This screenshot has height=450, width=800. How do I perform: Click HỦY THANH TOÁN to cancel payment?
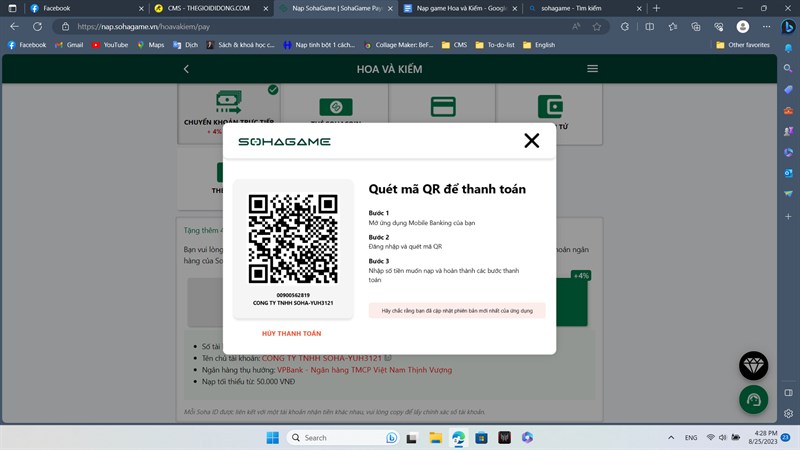(291, 333)
